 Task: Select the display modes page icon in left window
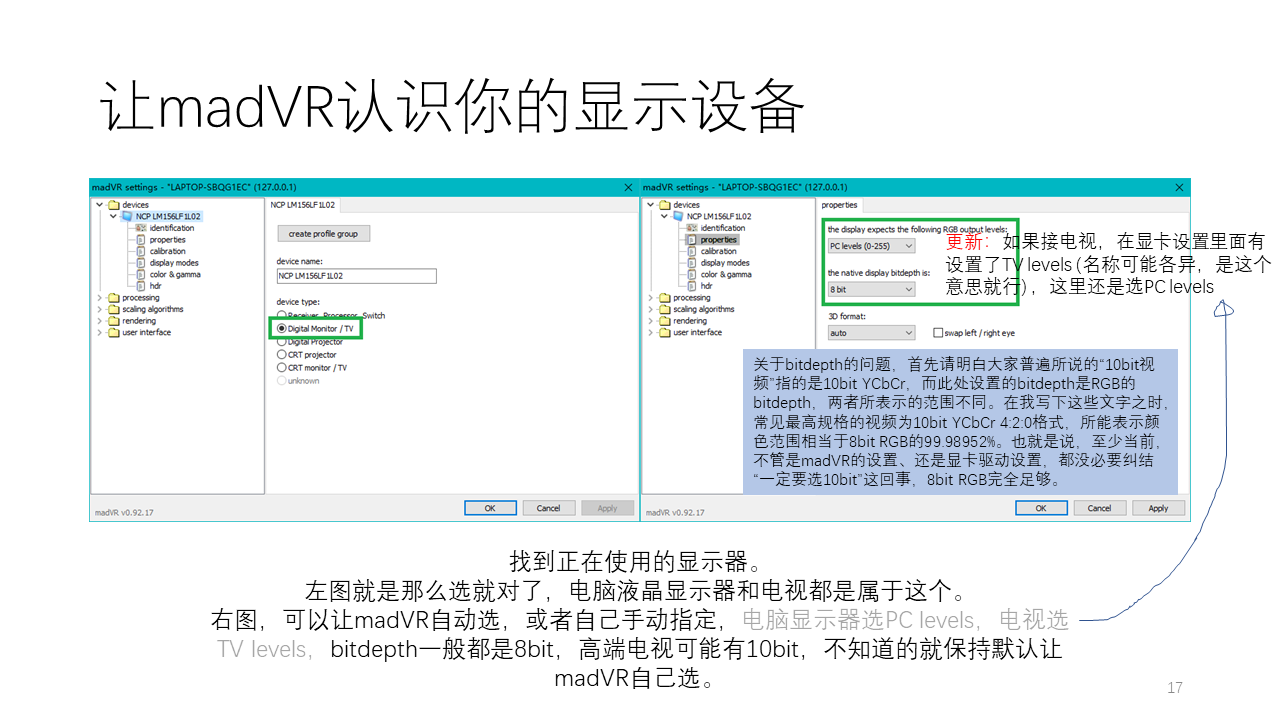[x=141, y=263]
